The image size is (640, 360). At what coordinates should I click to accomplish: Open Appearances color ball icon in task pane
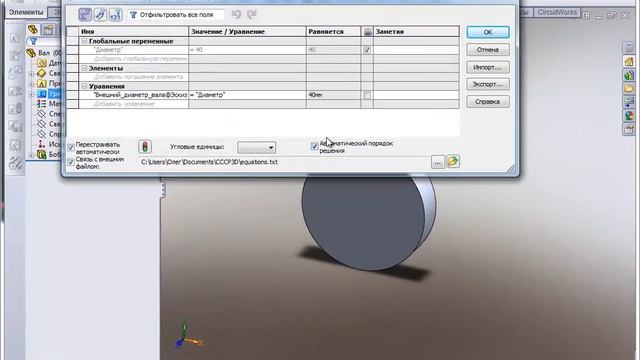tap(629, 116)
